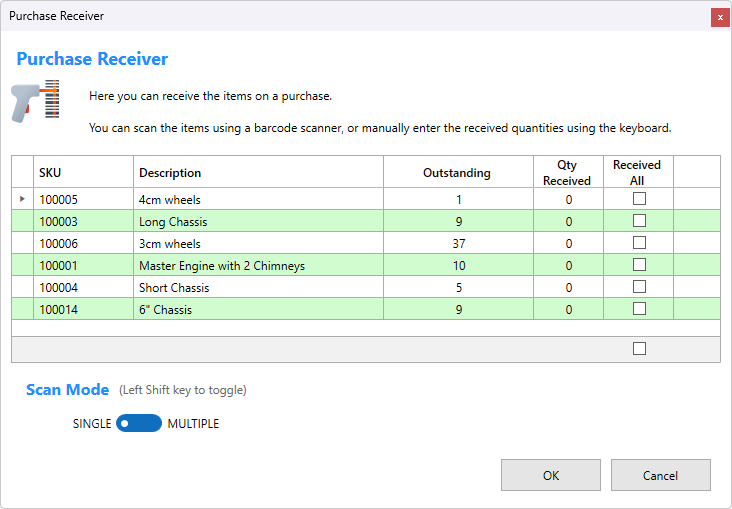Click OK to confirm received items
The height and width of the screenshot is (509, 732).
(x=551, y=475)
